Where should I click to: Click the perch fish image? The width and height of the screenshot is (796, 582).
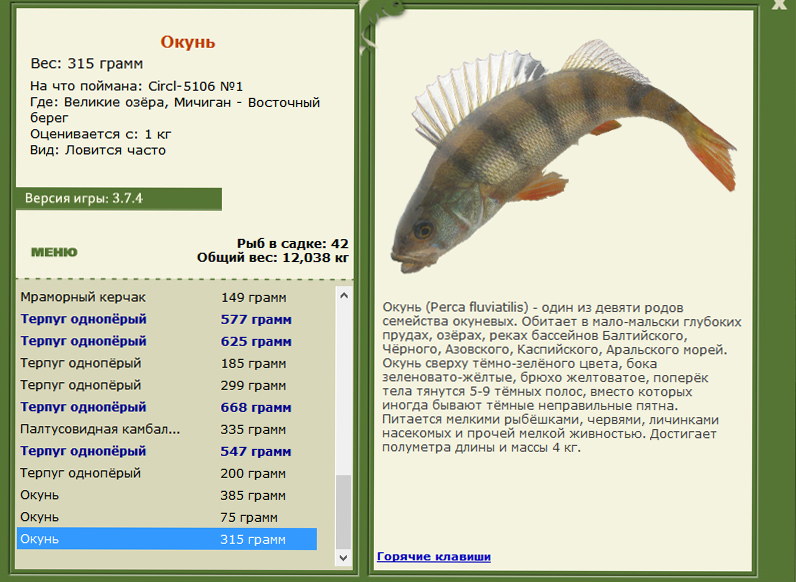pyautogui.click(x=563, y=156)
